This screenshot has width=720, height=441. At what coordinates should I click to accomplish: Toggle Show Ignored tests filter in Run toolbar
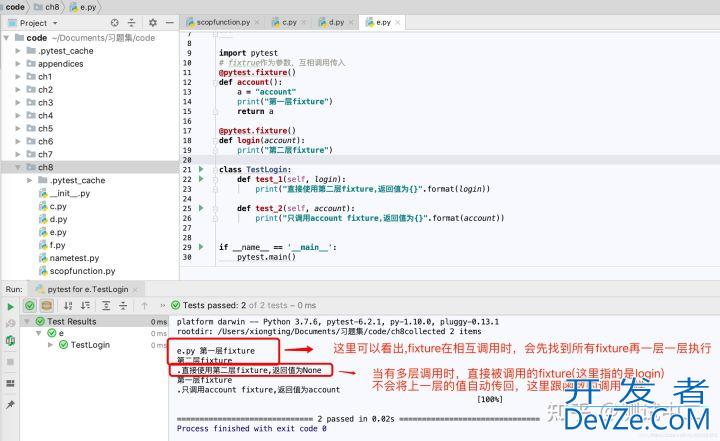coord(46,305)
